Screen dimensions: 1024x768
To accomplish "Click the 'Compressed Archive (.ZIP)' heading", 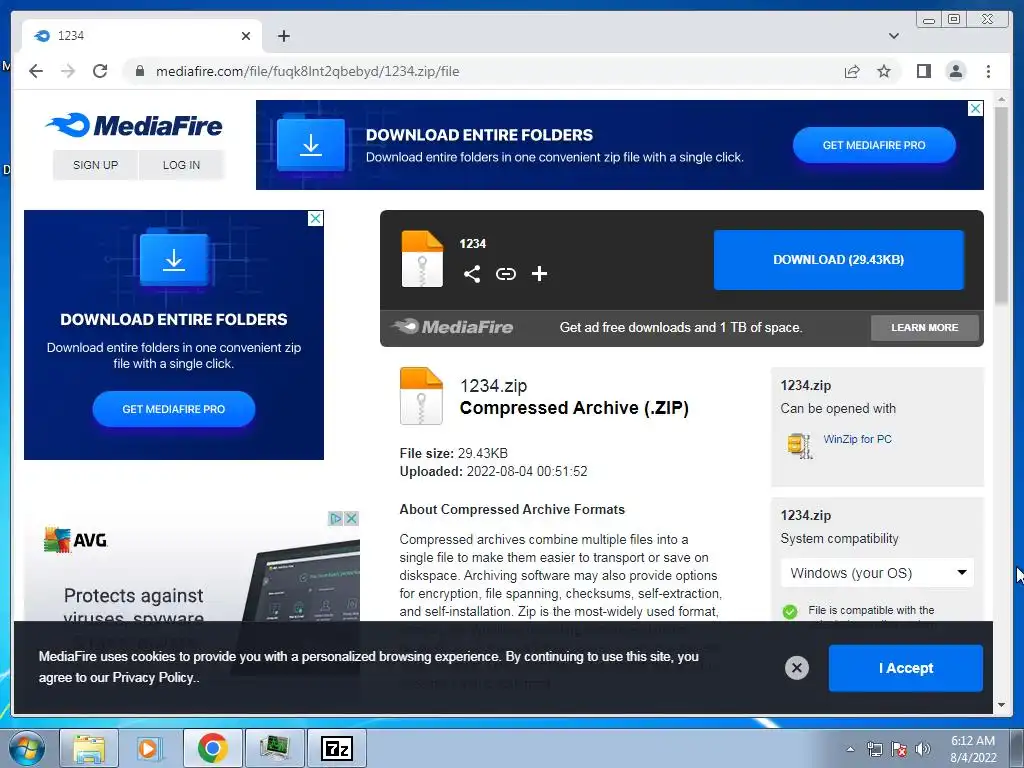I will 574,408.
